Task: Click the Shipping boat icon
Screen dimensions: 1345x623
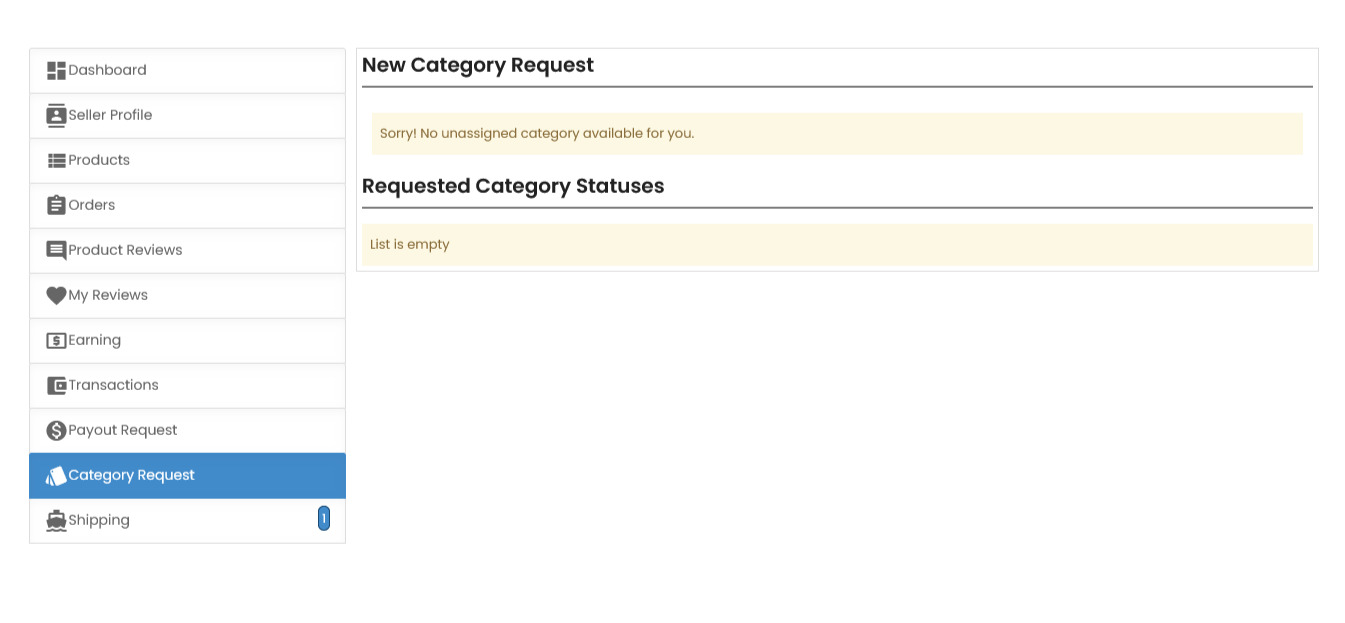Action: [x=56, y=521]
